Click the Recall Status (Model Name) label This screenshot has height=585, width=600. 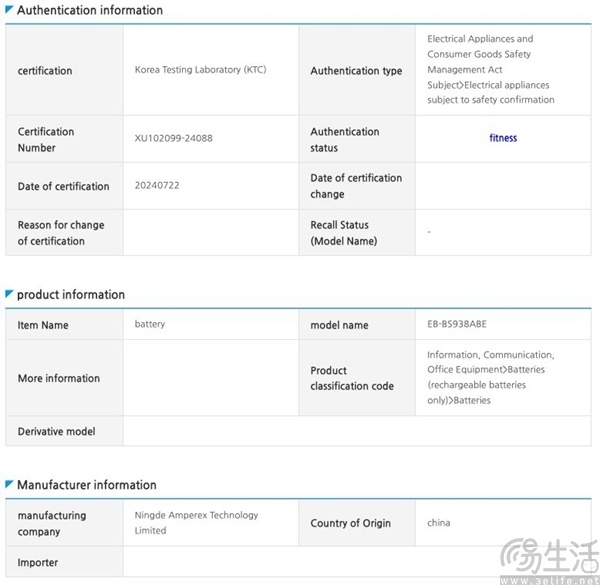(x=346, y=233)
